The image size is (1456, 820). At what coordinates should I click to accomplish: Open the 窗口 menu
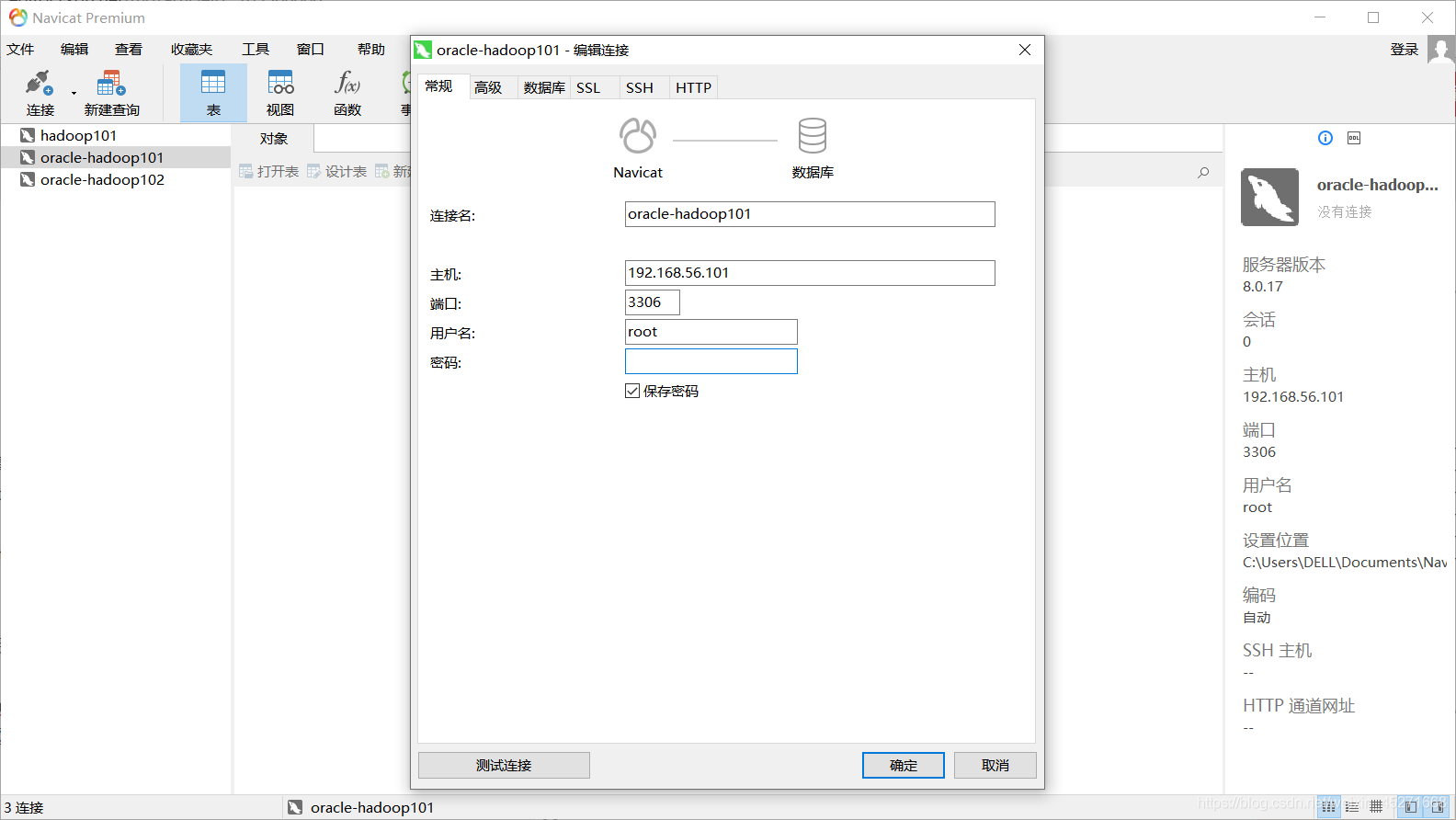(x=311, y=50)
